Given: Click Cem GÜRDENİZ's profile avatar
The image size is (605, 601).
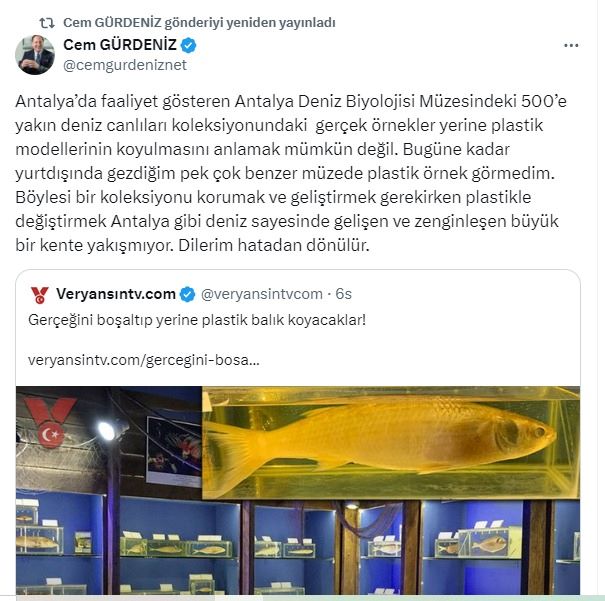Looking at the screenshot, I should (x=35, y=55).
